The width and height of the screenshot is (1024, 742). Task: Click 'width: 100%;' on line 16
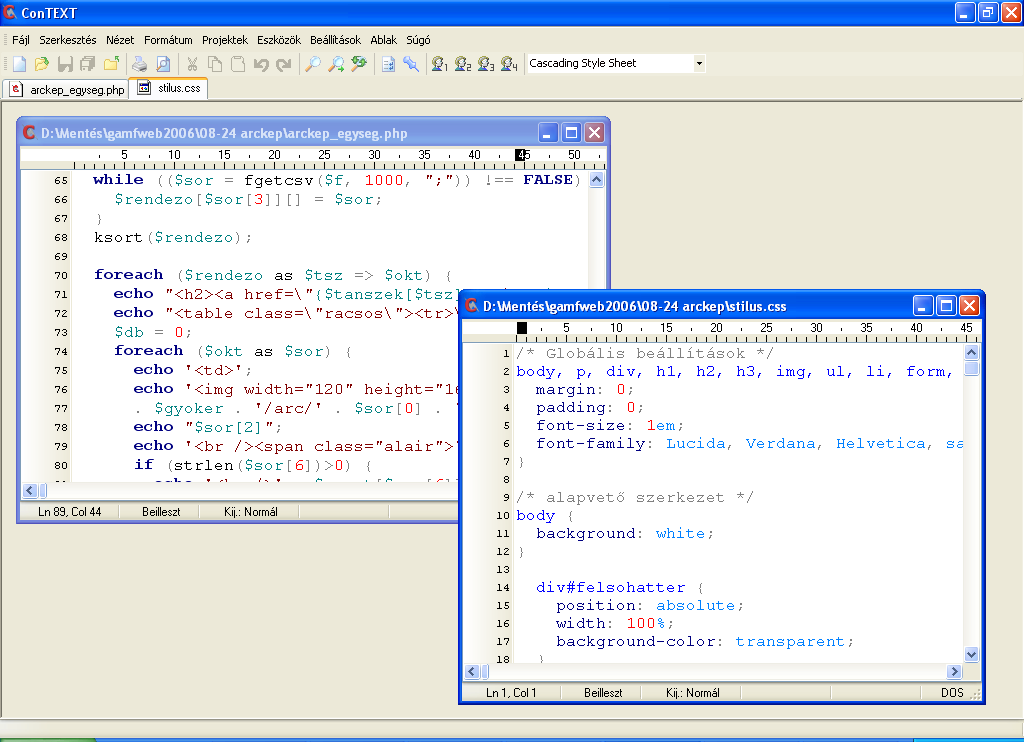615,623
